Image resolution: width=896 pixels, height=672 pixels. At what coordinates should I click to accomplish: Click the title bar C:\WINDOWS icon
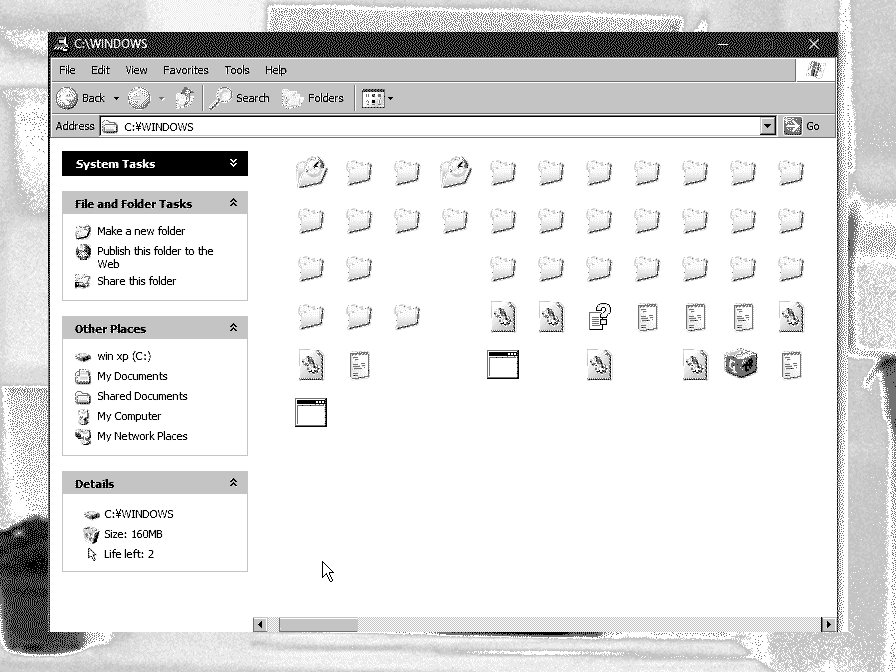click(x=61, y=44)
